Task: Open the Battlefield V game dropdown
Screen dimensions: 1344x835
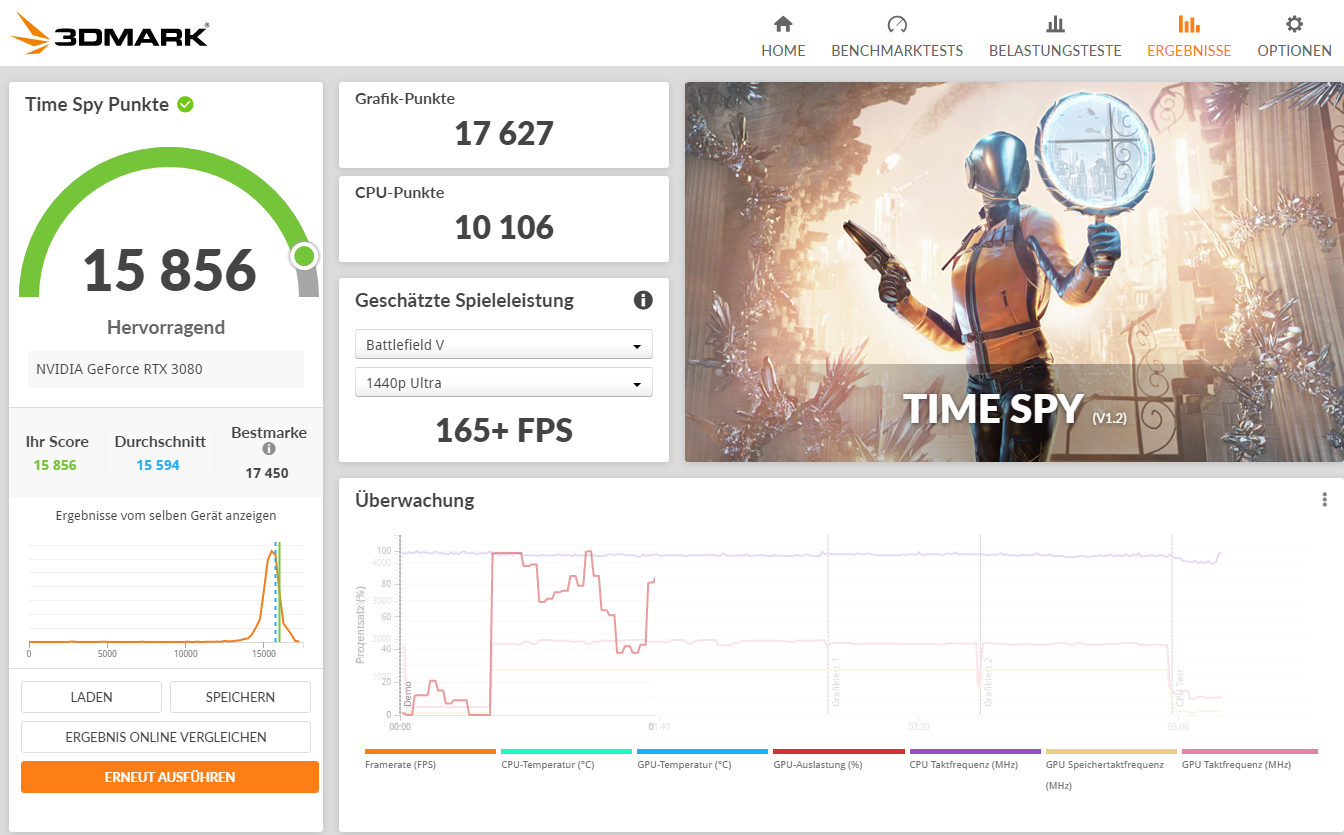Action: click(x=504, y=345)
